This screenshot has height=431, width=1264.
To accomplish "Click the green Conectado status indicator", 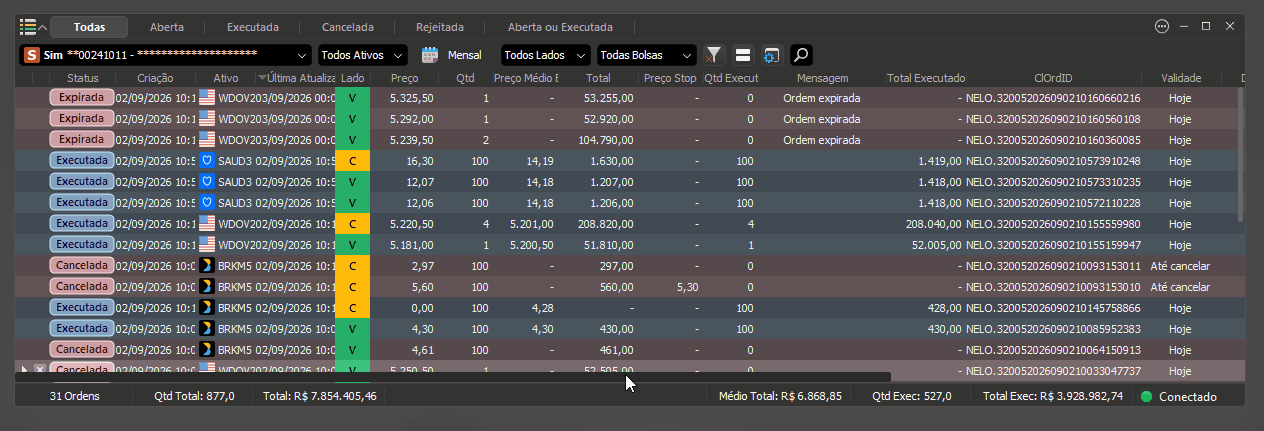I will pos(1147,396).
